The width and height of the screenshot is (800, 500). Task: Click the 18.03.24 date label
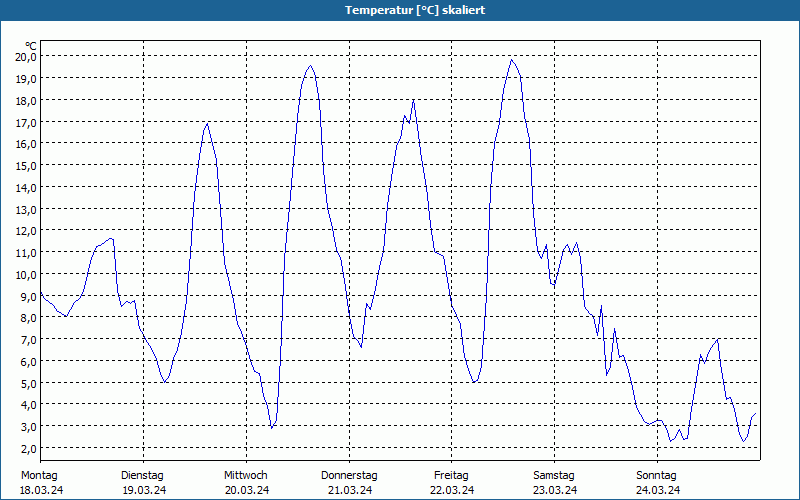click(x=41, y=490)
